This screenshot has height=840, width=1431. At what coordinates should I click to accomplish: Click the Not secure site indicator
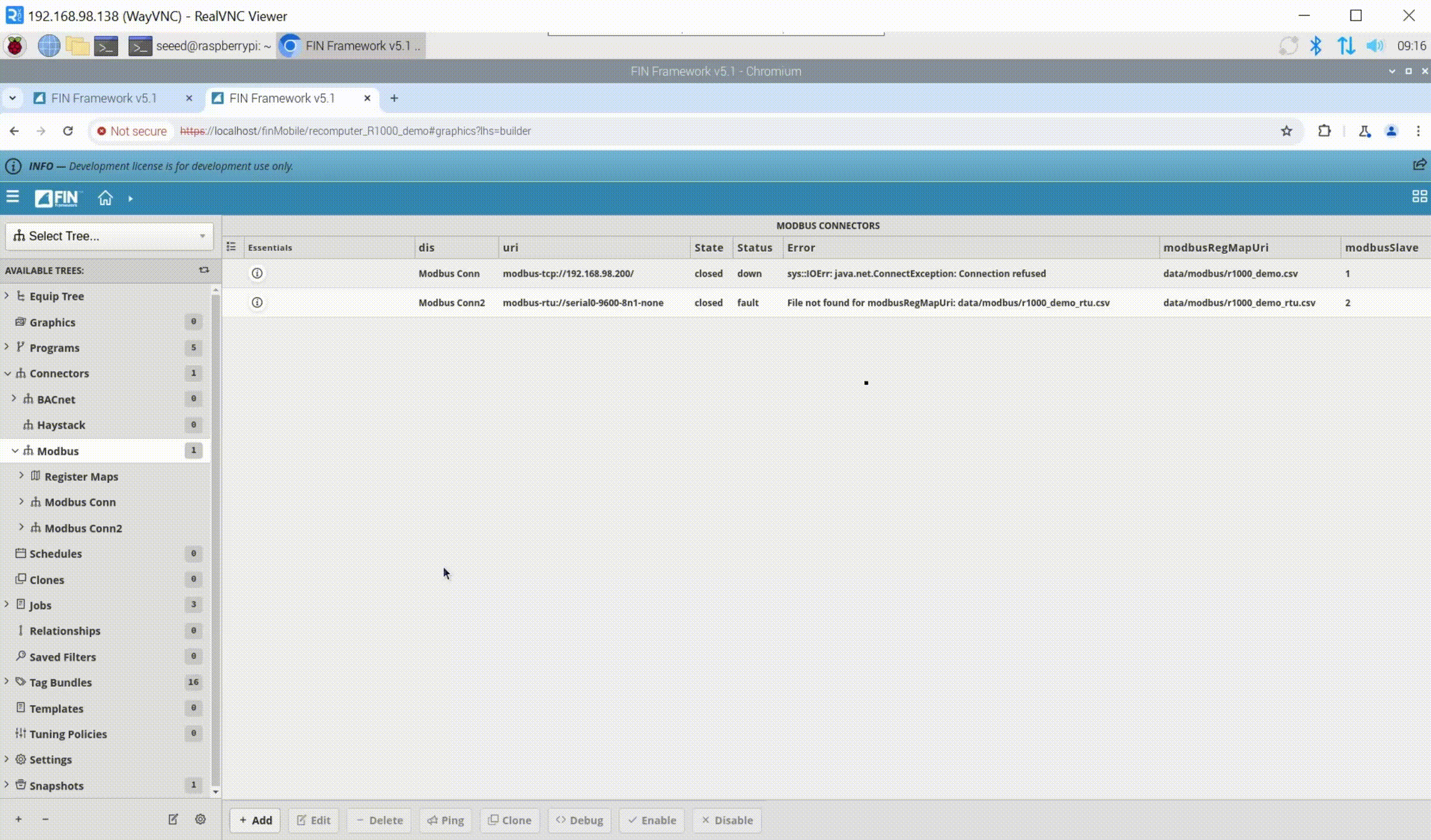point(132,131)
